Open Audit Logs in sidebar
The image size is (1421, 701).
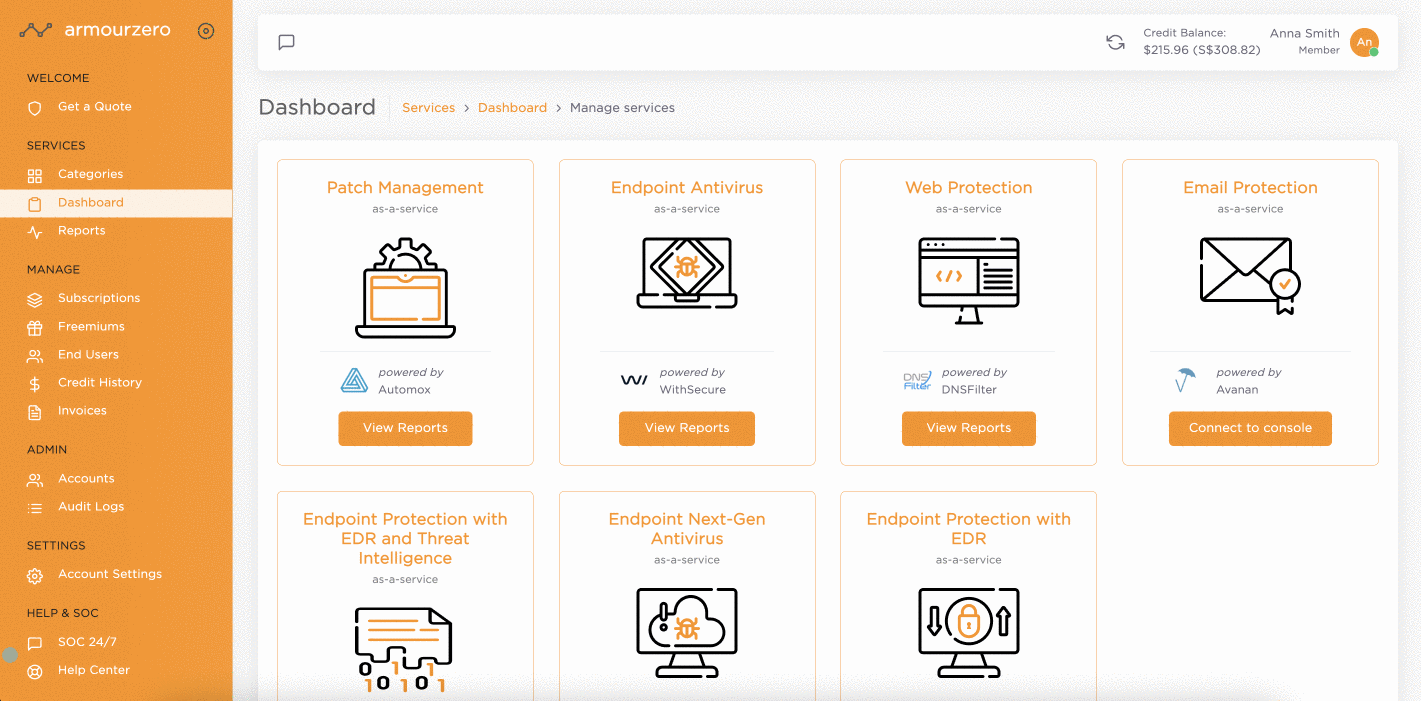click(91, 506)
